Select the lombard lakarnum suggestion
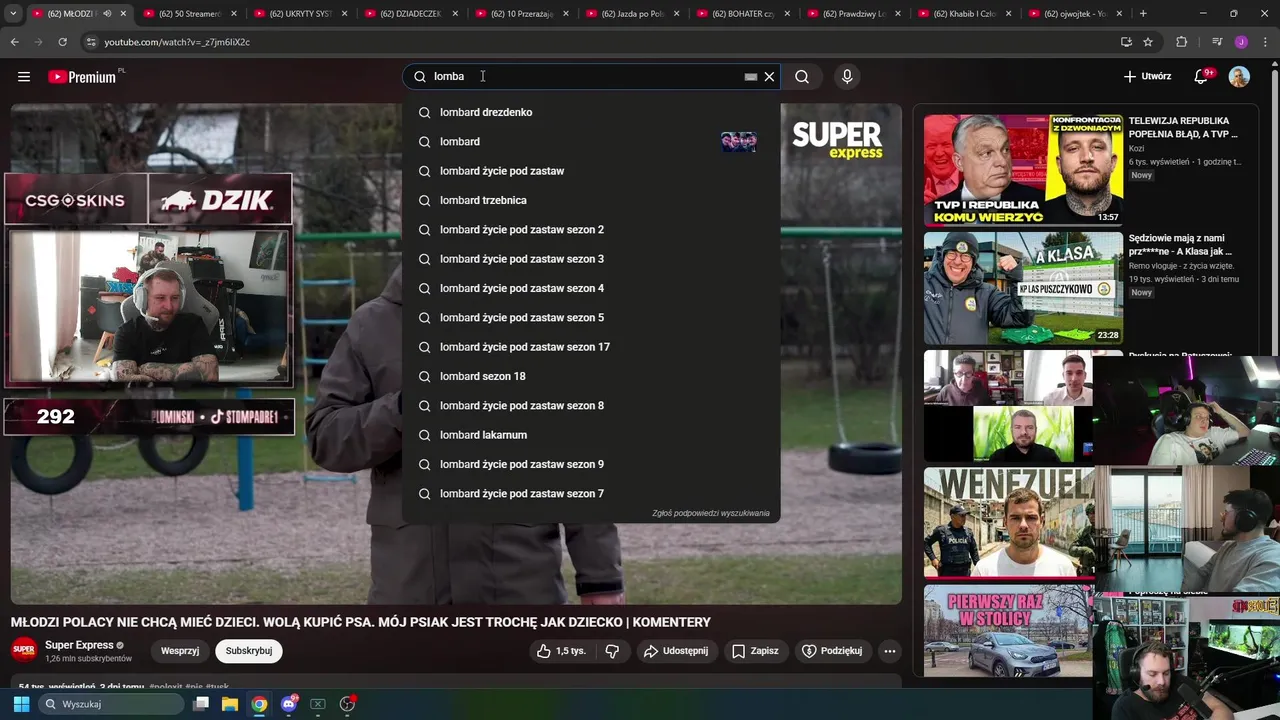1280x720 pixels. [x=591, y=435]
